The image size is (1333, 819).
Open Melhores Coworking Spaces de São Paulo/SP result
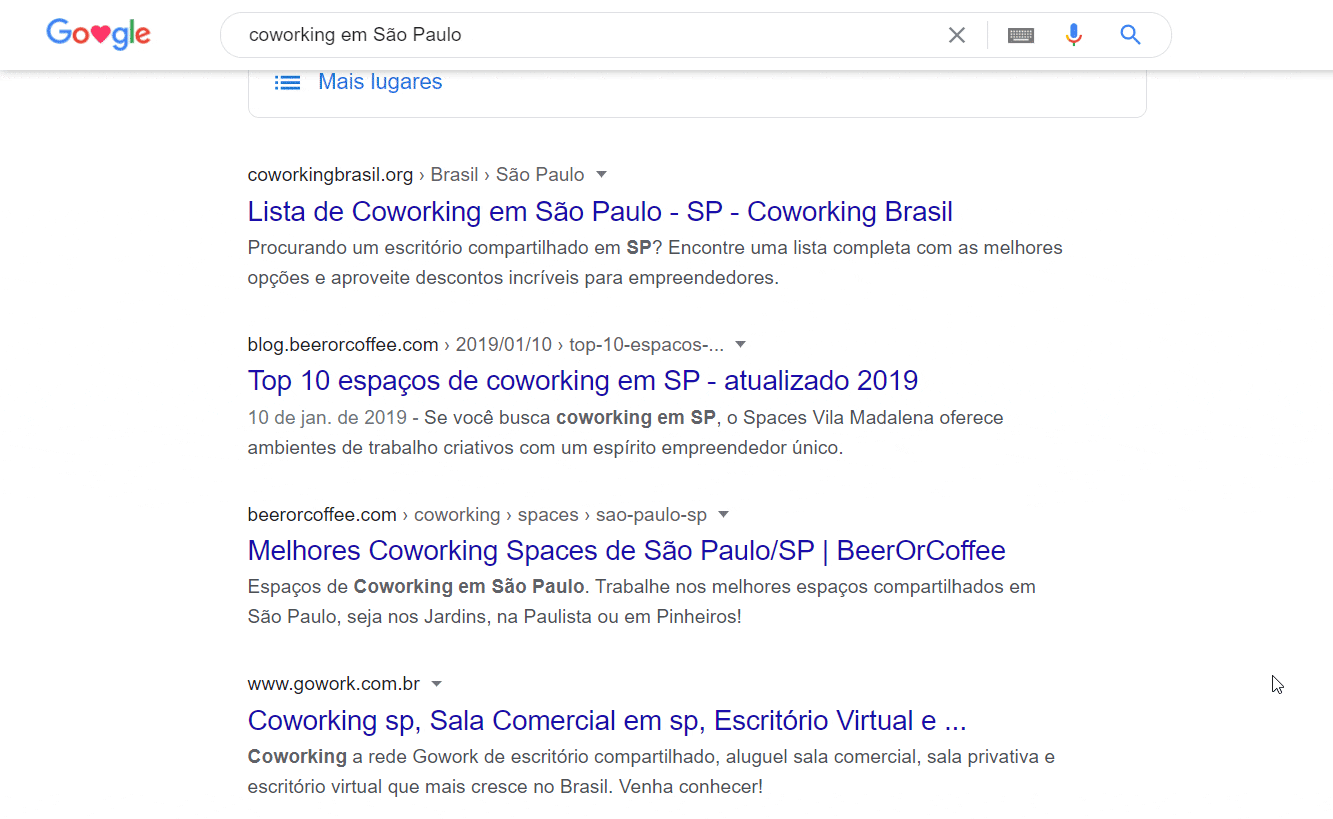click(x=627, y=551)
